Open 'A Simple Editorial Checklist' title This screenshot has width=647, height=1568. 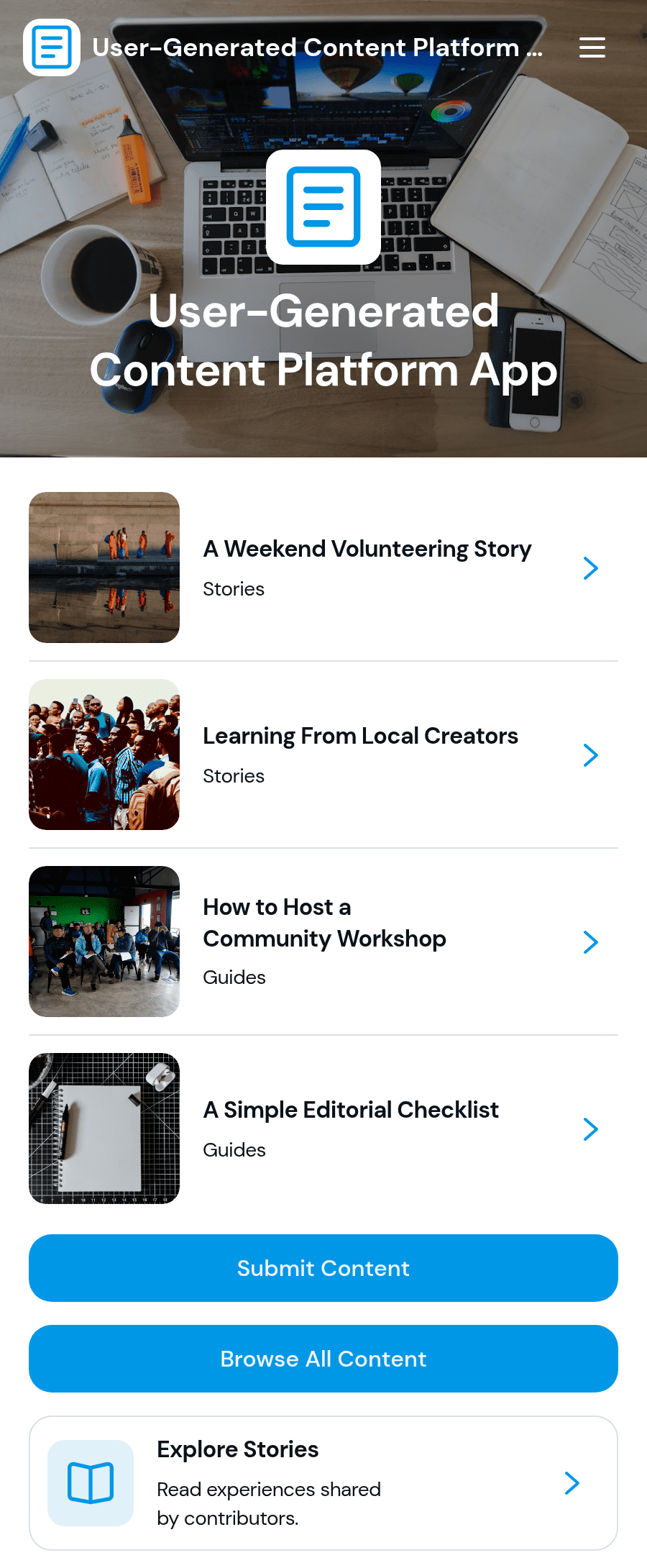pyautogui.click(x=351, y=1110)
